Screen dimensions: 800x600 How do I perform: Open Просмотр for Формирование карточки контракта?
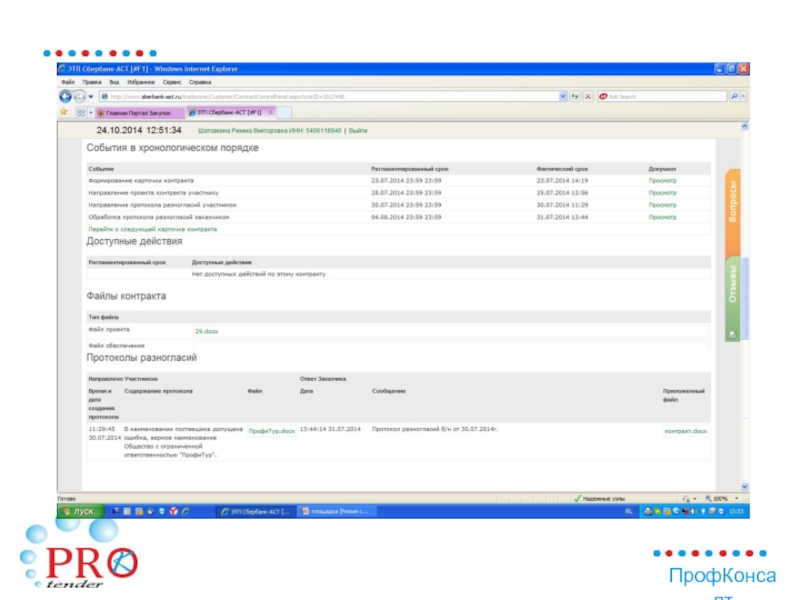pos(662,181)
